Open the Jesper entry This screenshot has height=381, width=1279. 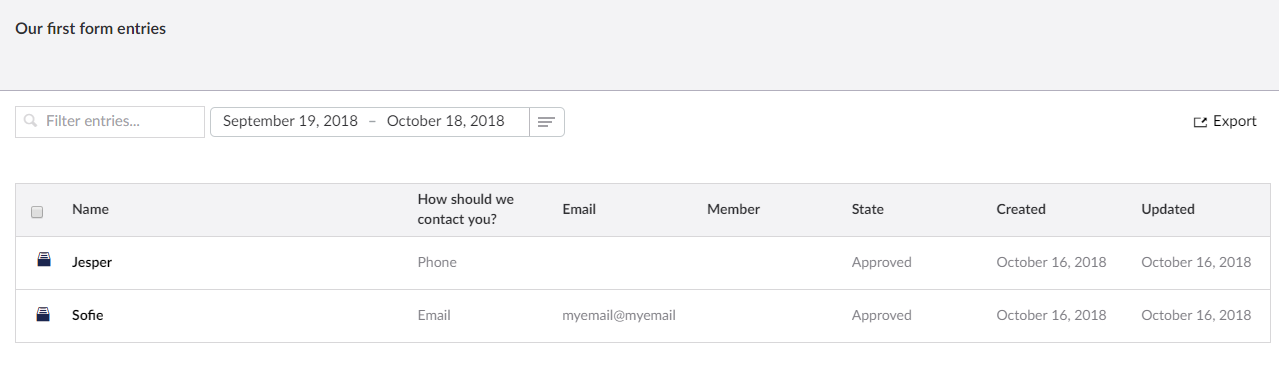coord(92,262)
